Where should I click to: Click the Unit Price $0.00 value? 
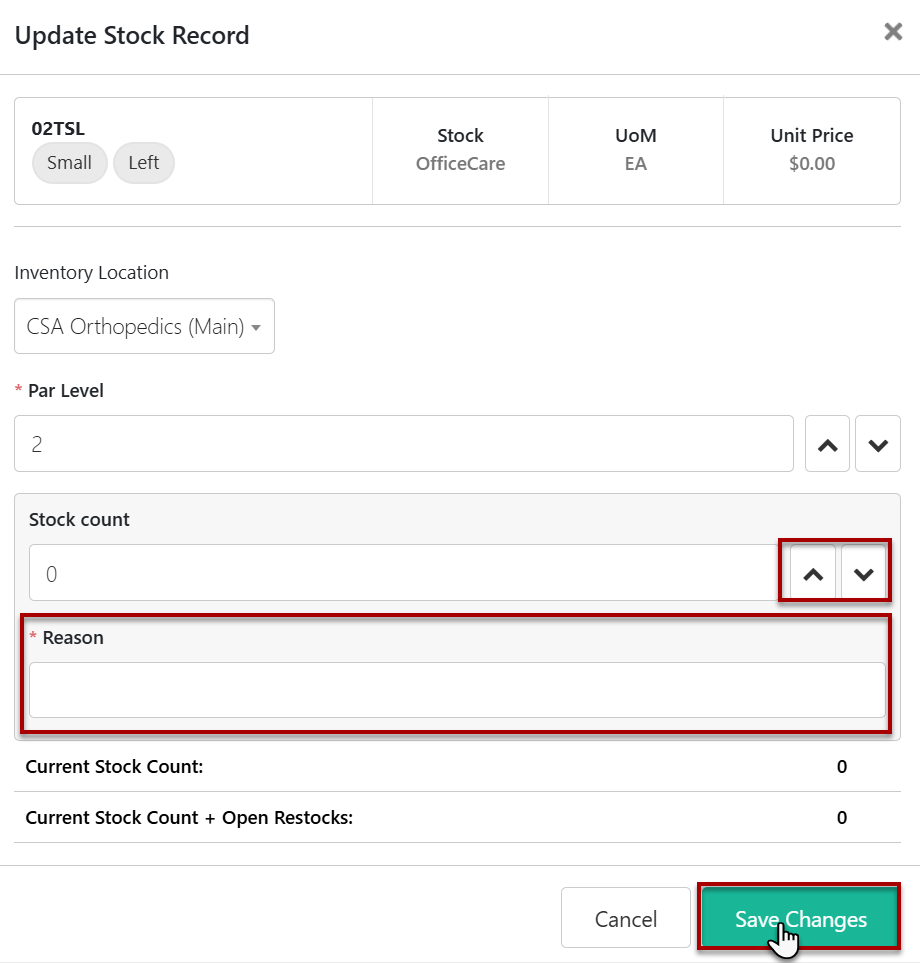click(811, 164)
